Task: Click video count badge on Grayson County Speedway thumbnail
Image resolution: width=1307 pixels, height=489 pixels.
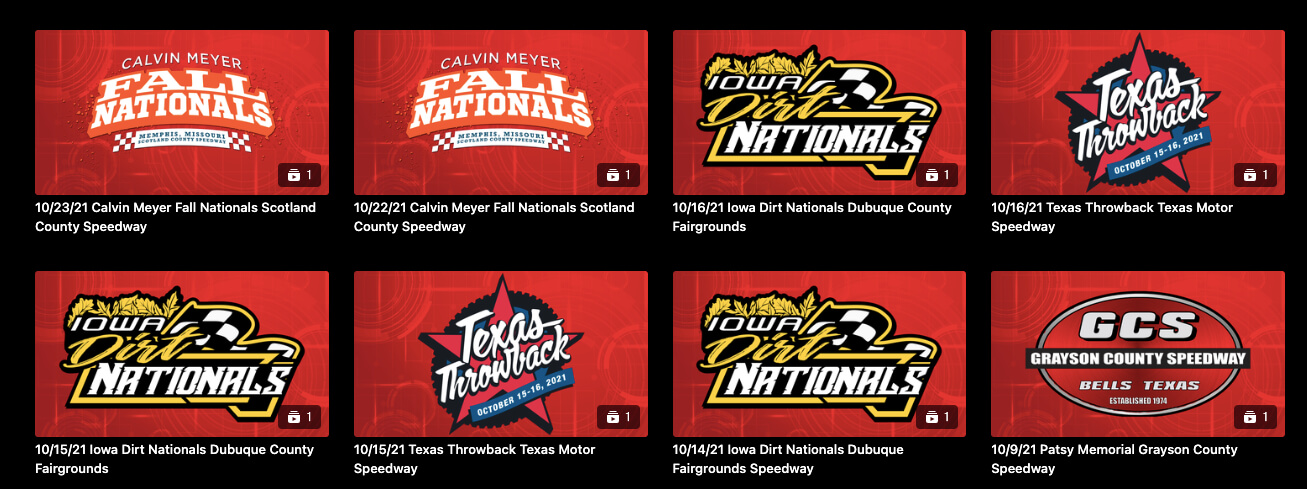Action: click(1255, 417)
